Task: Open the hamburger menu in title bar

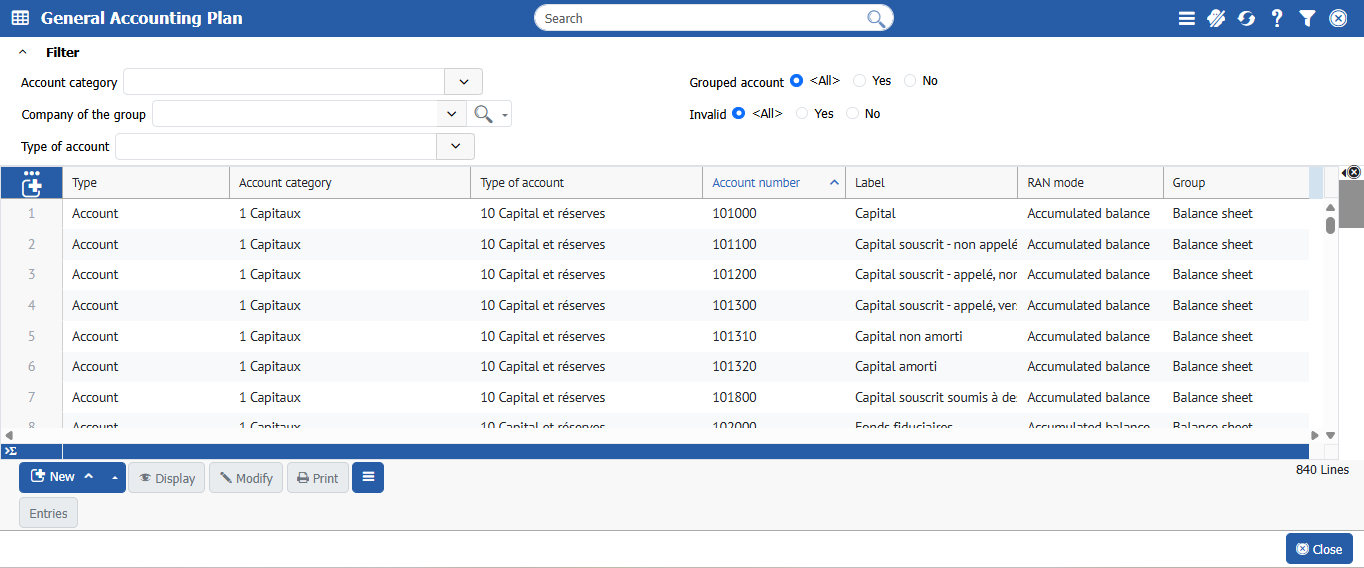Action: point(1187,18)
